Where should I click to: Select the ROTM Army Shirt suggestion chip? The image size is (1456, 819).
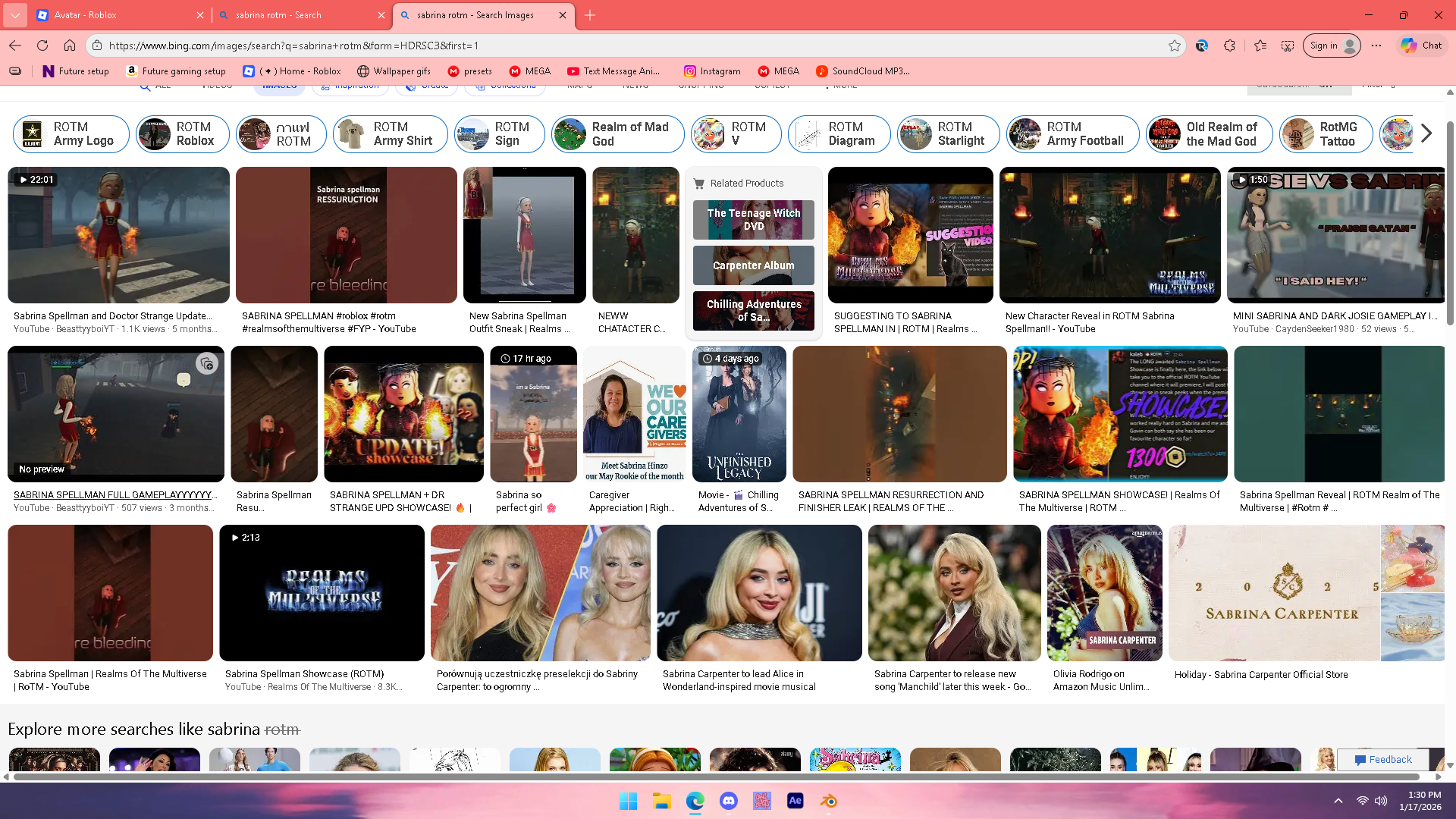point(391,134)
